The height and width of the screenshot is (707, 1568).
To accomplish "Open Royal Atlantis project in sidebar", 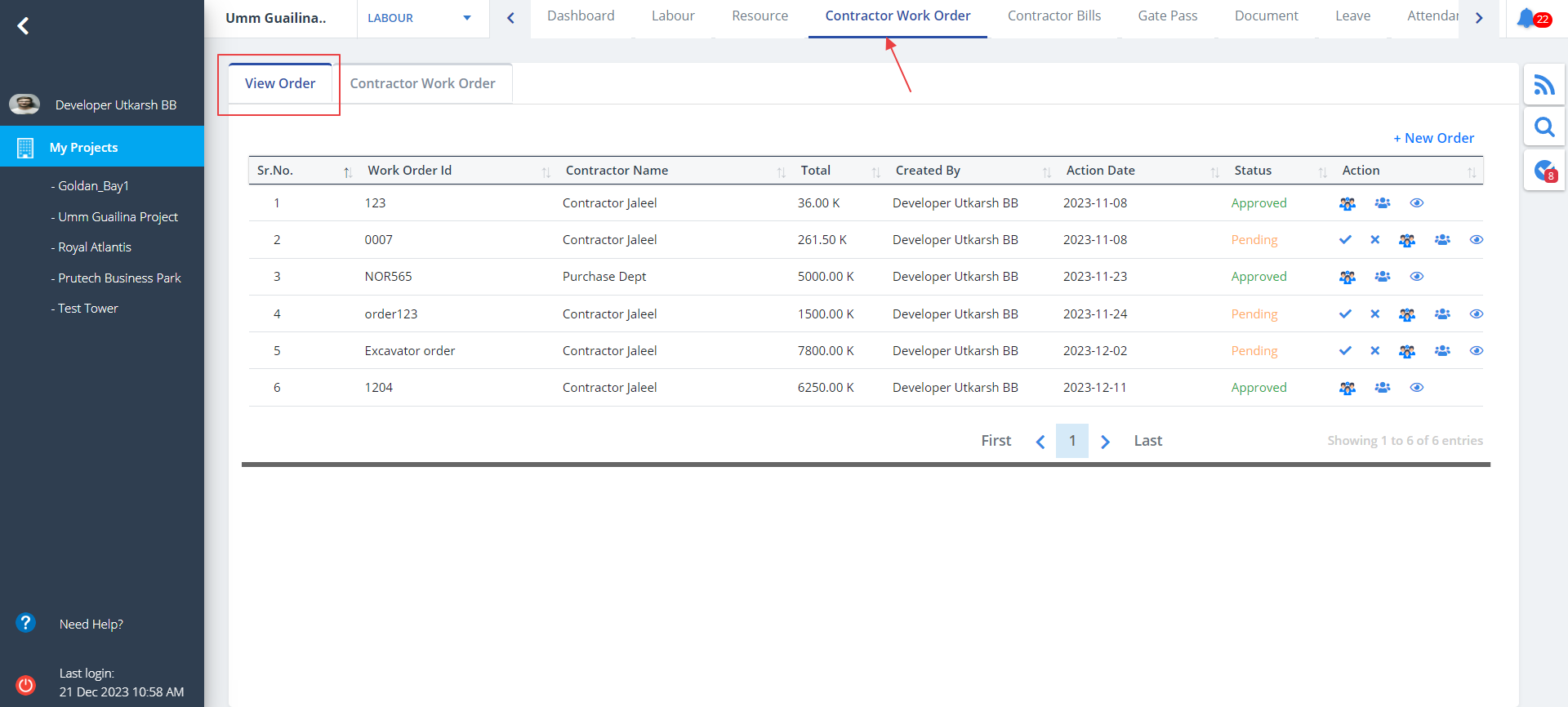I will [94, 247].
